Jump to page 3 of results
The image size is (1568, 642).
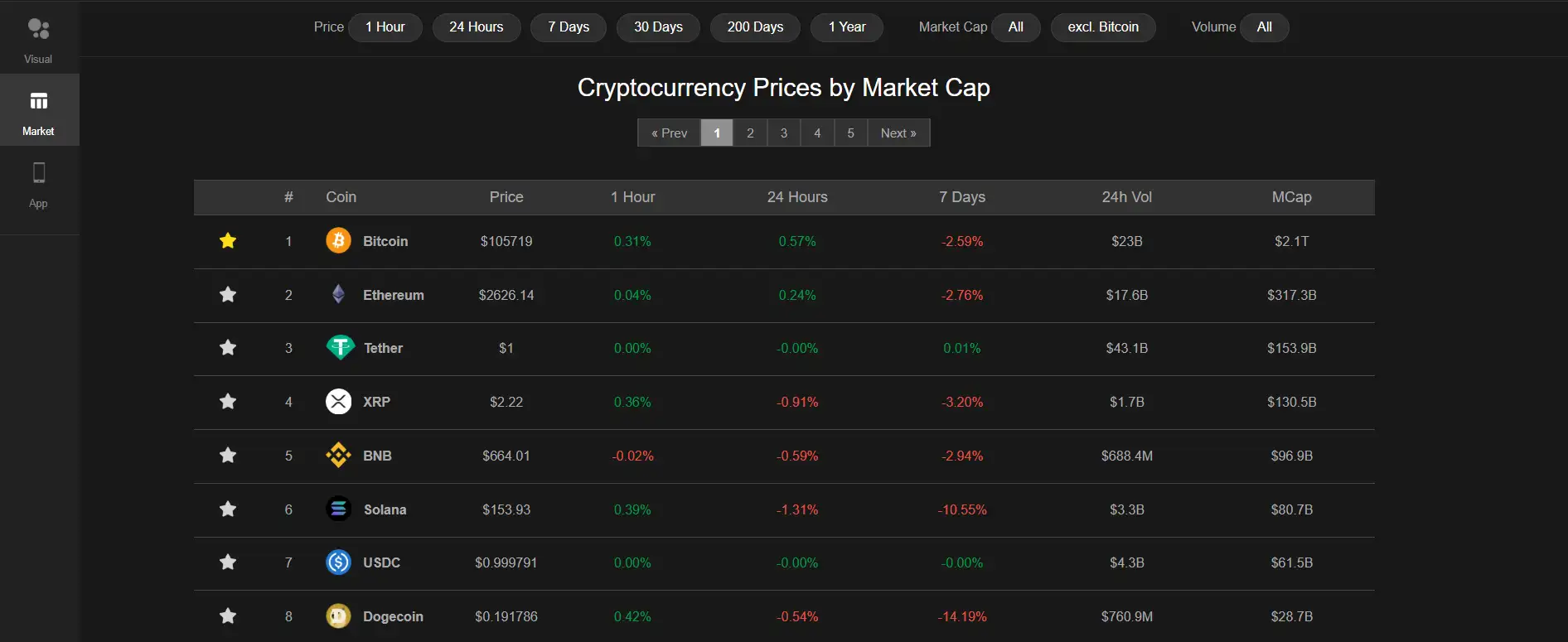click(x=784, y=133)
